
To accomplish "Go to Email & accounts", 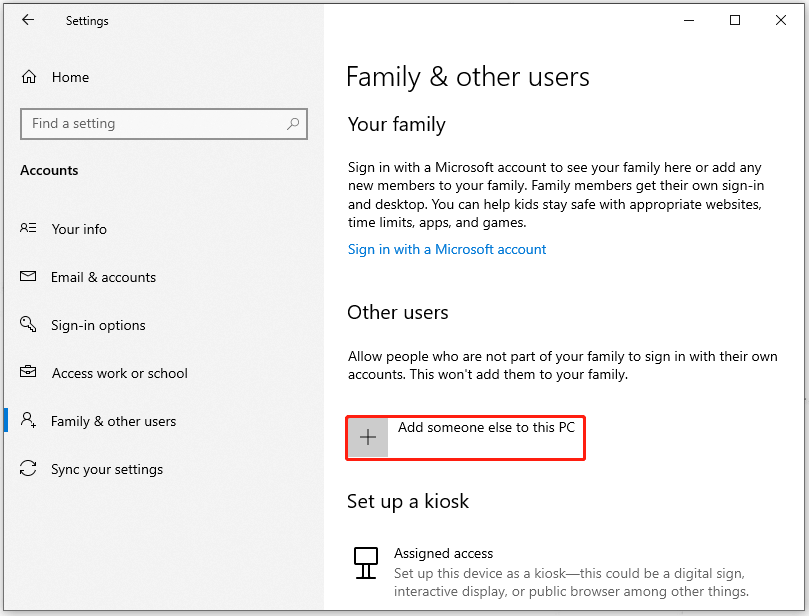I will point(103,278).
